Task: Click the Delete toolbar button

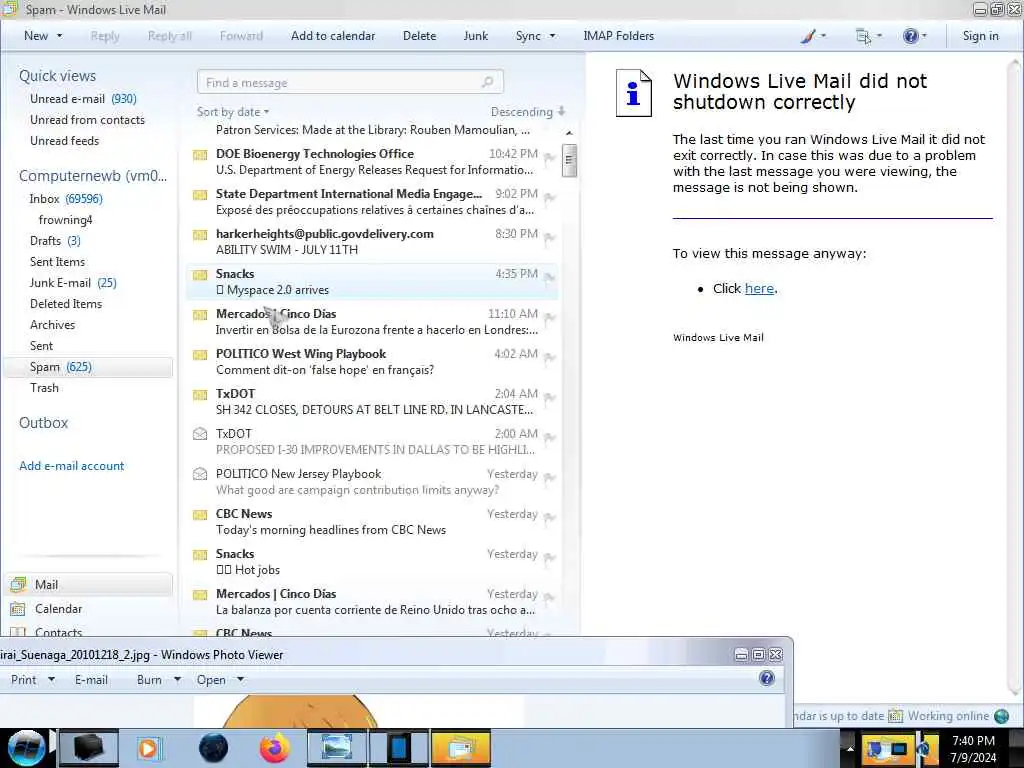Action: click(419, 36)
